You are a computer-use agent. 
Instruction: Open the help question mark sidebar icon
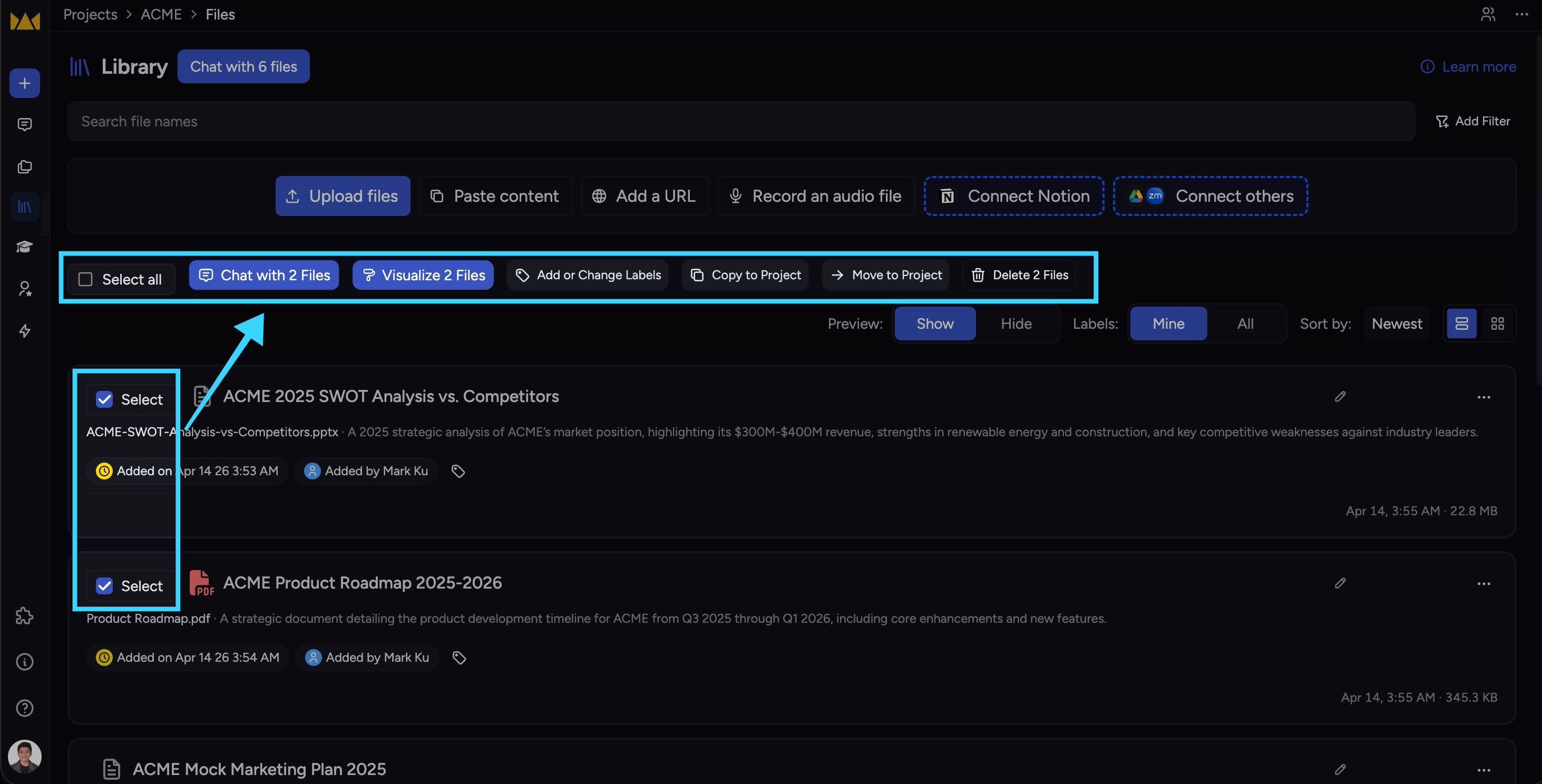pyautogui.click(x=25, y=708)
